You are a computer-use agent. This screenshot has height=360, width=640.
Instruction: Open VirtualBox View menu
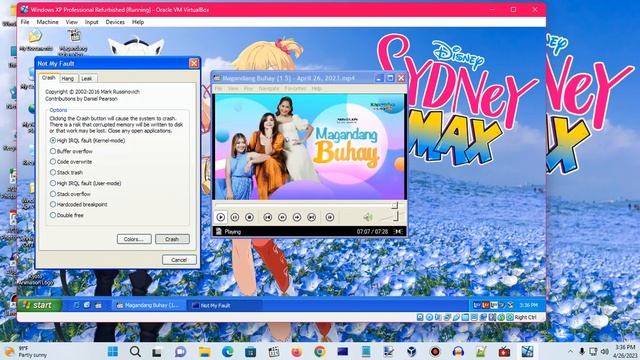tap(71, 22)
